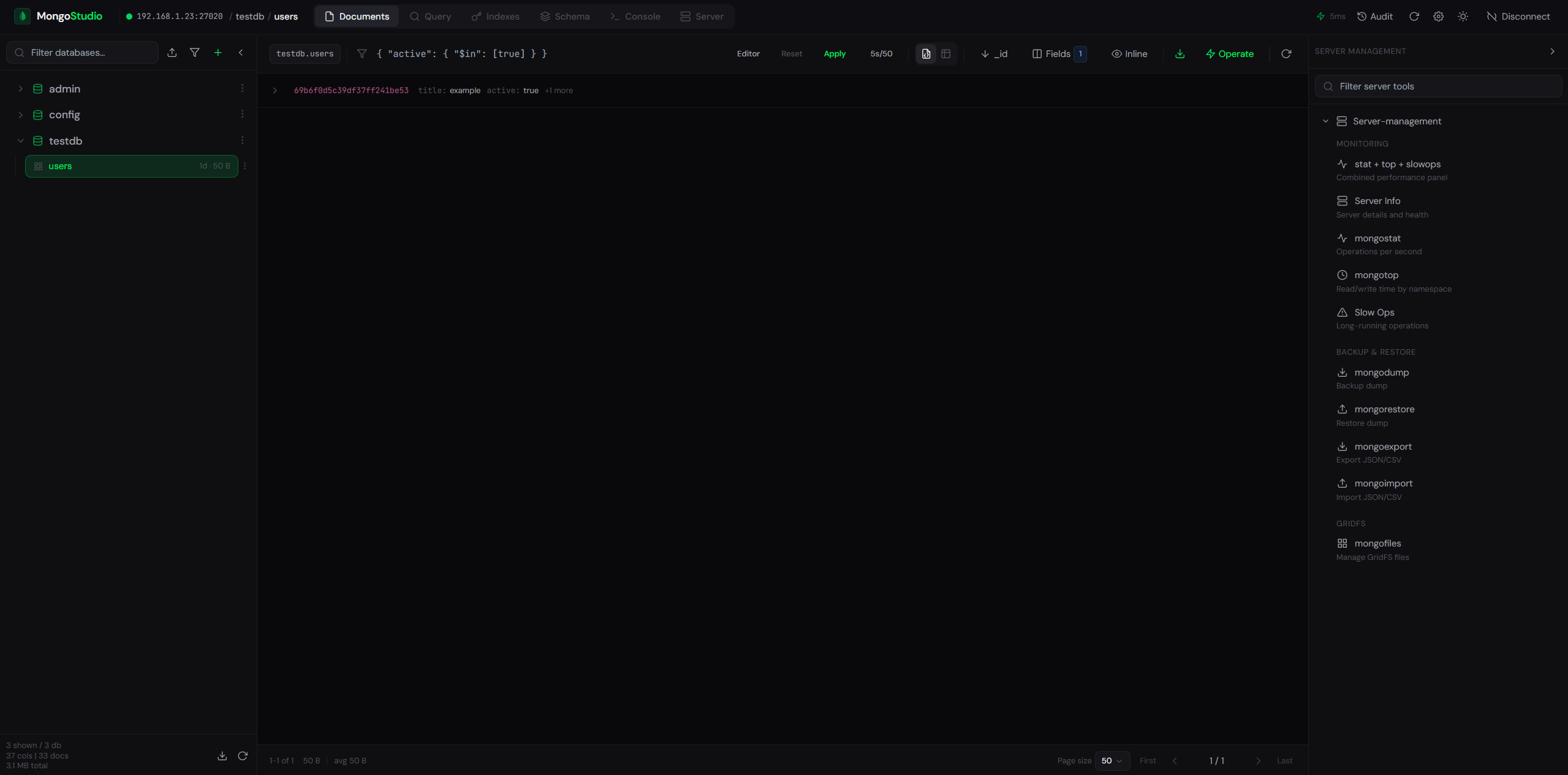Open the mongostat operations monitor
Image resolution: width=1568 pixels, height=775 pixels.
(x=1376, y=238)
